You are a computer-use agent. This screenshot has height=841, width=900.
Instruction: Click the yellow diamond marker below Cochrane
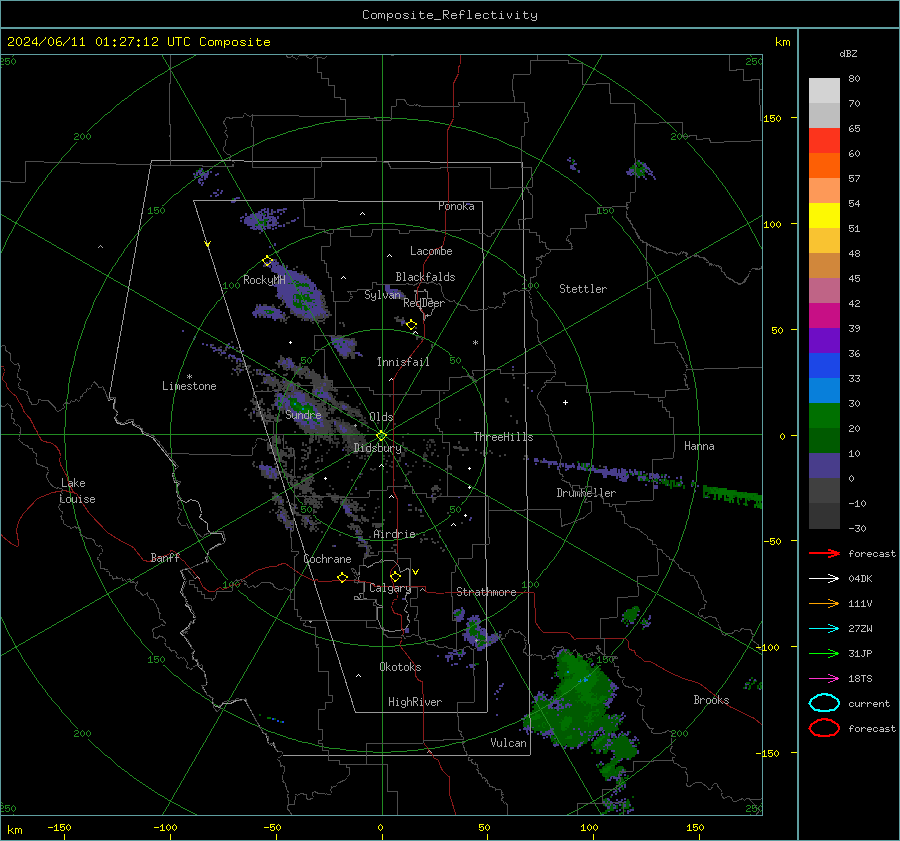pos(342,577)
